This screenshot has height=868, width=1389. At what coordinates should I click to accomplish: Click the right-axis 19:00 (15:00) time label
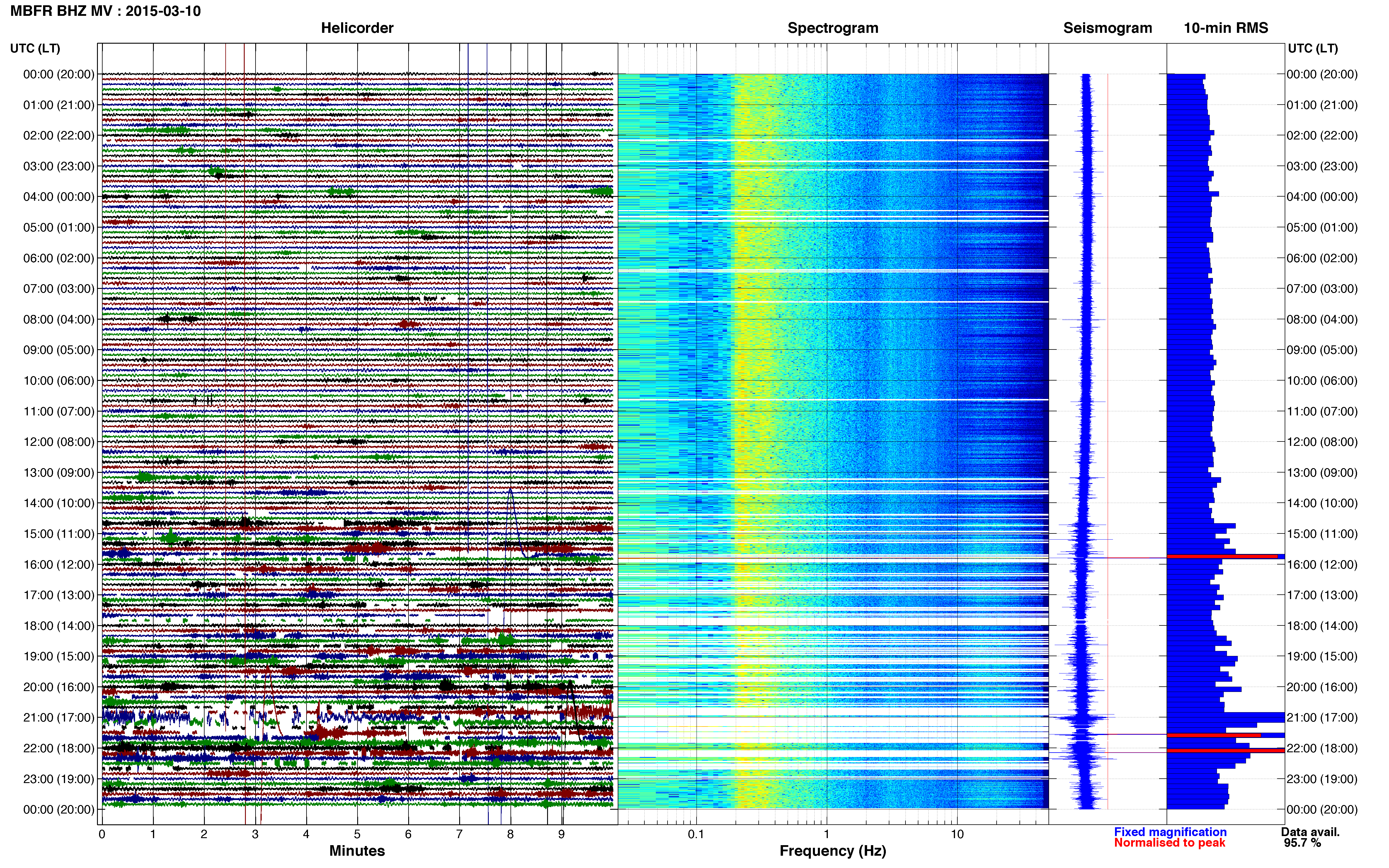(x=1322, y=657)
